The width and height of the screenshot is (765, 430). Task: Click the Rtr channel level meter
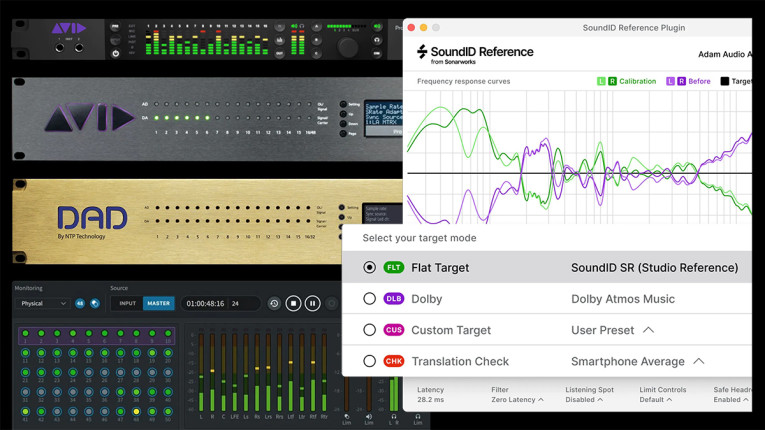click(x=324, y=372)
